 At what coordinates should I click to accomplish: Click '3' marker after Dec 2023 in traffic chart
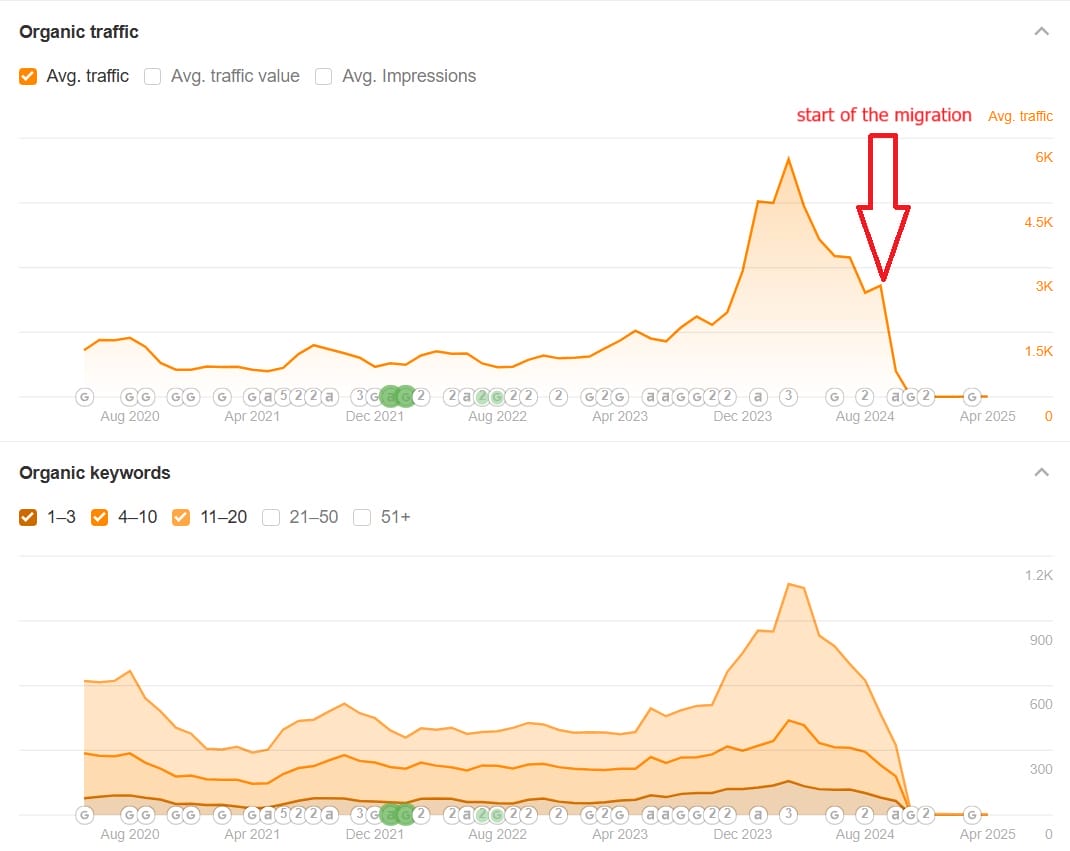point(788,397)
